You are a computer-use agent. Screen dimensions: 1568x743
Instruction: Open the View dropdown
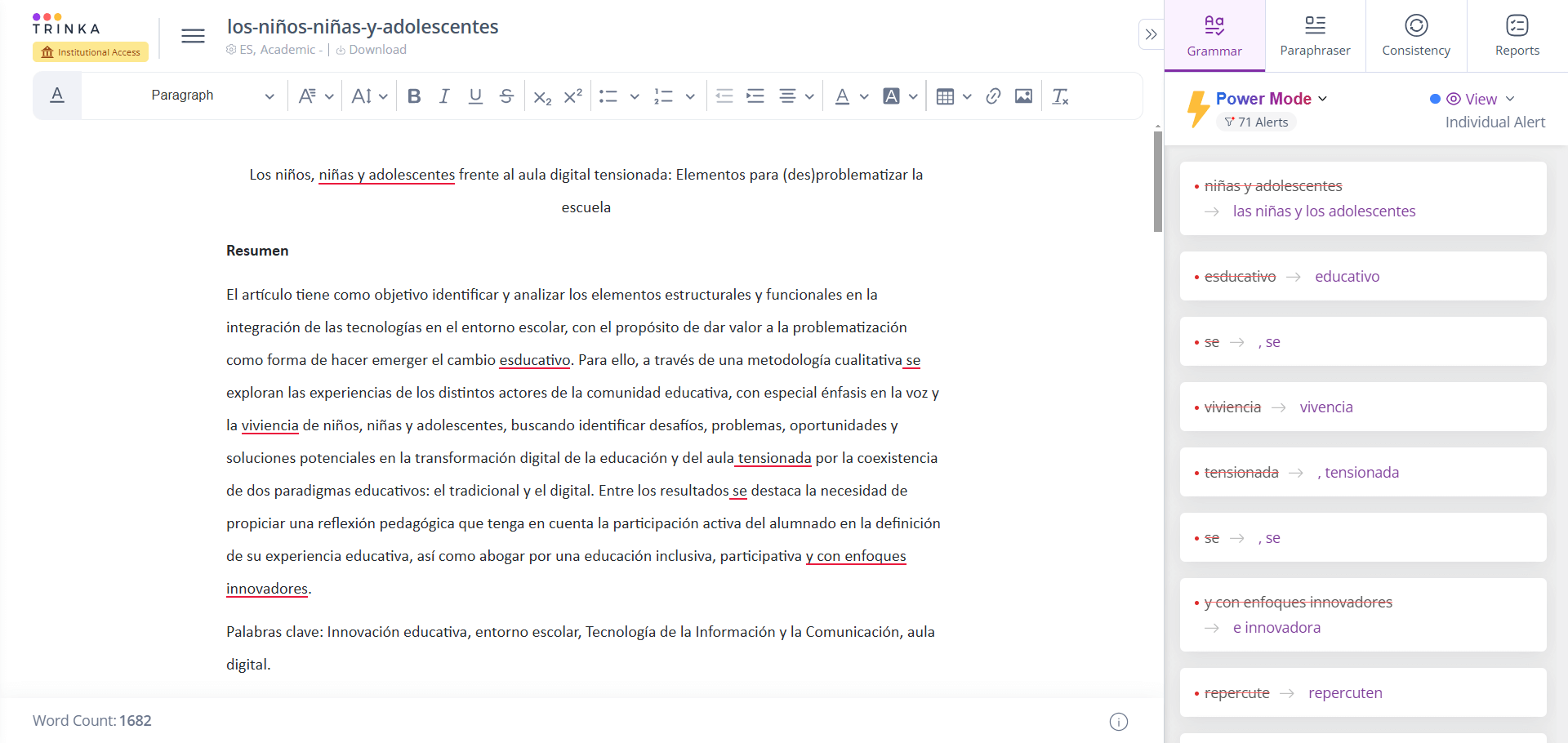[x=1480, y=99]
